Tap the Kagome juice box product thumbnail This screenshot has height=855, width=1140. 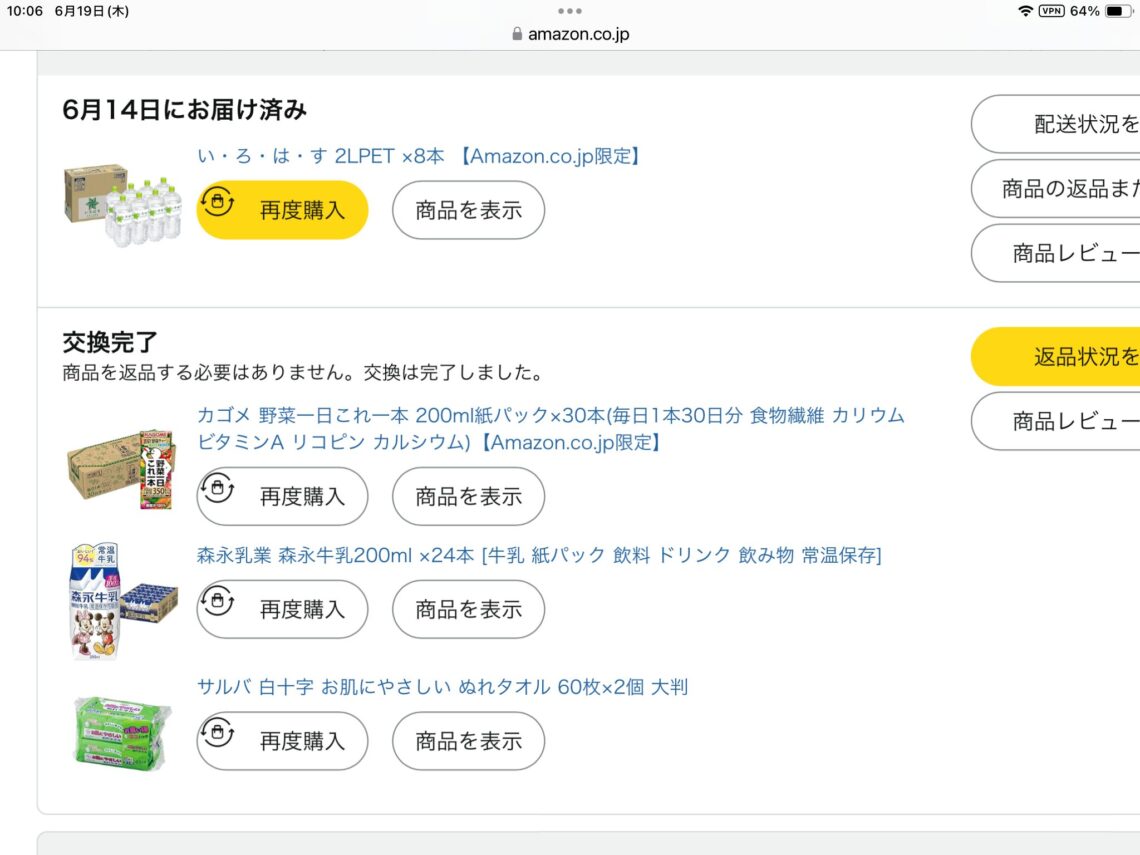[x=120, y=470]
